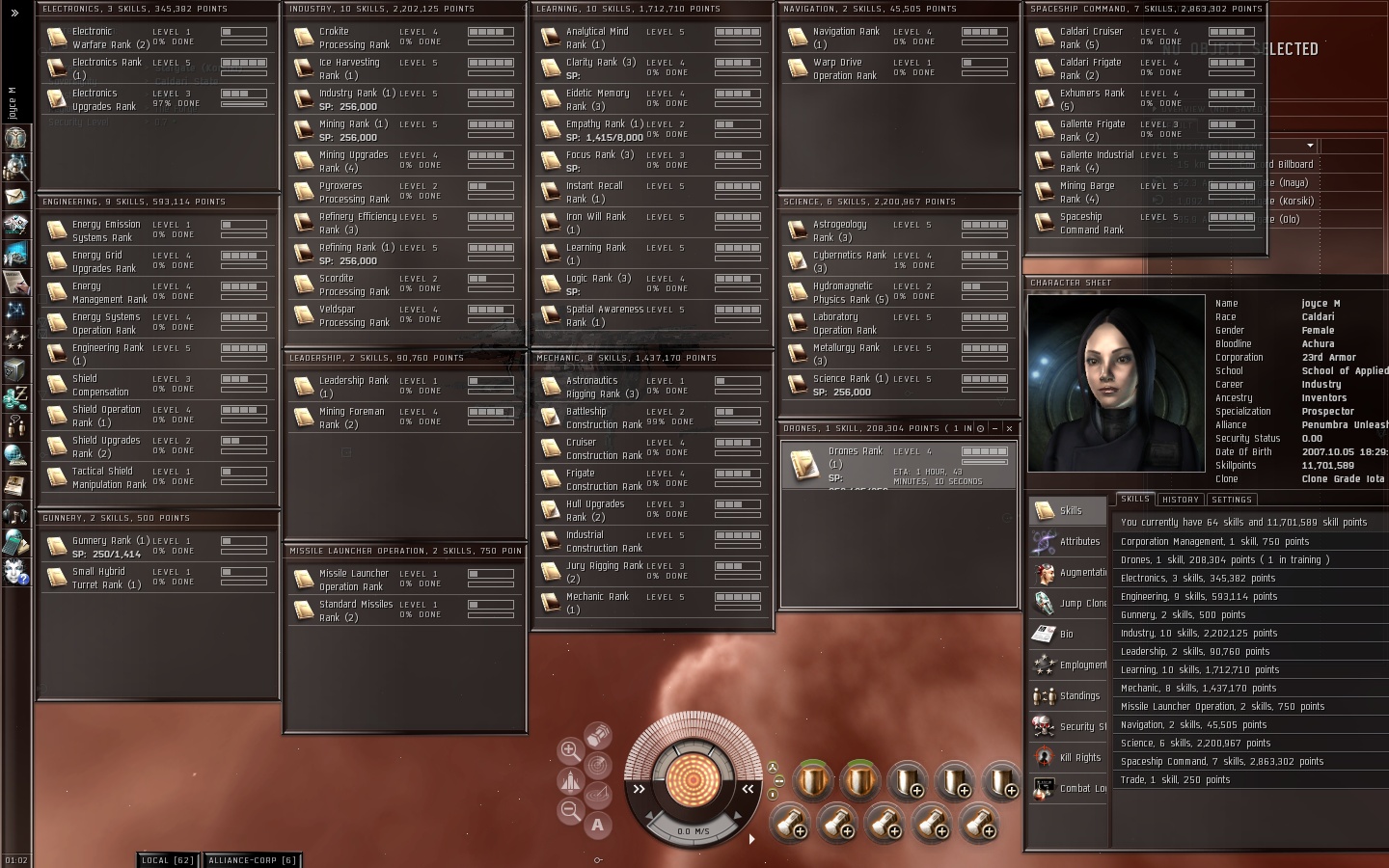Click the character portrait of joyce M
Viewport: 1389px width, 868px height.
coord(1116,383)
